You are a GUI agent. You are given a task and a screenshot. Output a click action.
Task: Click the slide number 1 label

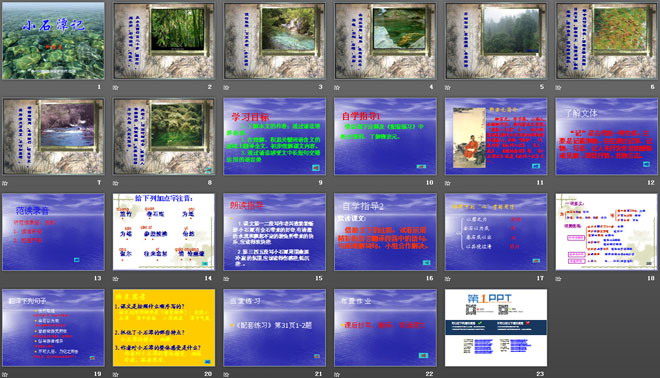pyautogui.click(x=99, y=87)
